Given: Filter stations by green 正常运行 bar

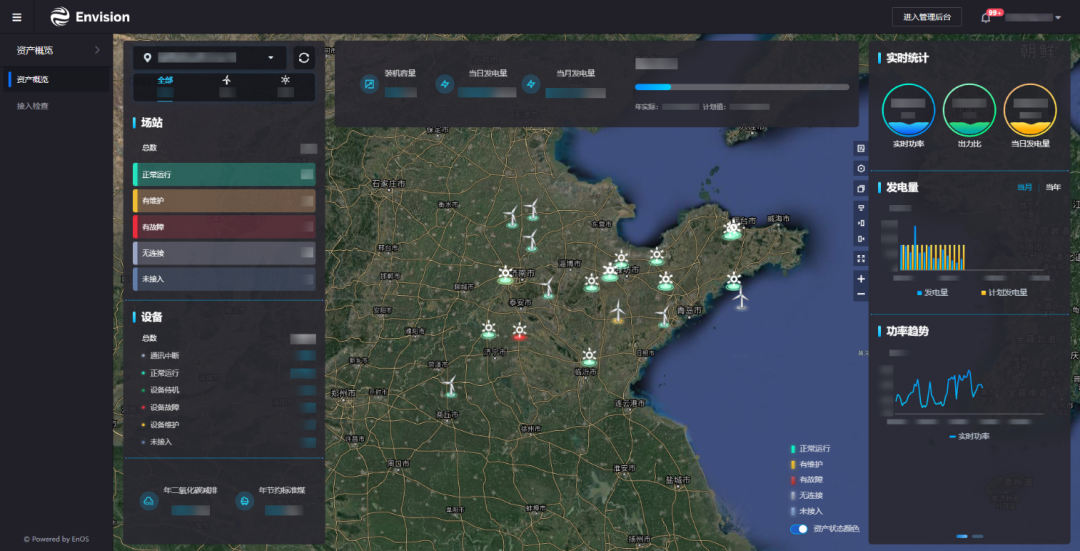Looking at the screenshot, I should 224,174.
